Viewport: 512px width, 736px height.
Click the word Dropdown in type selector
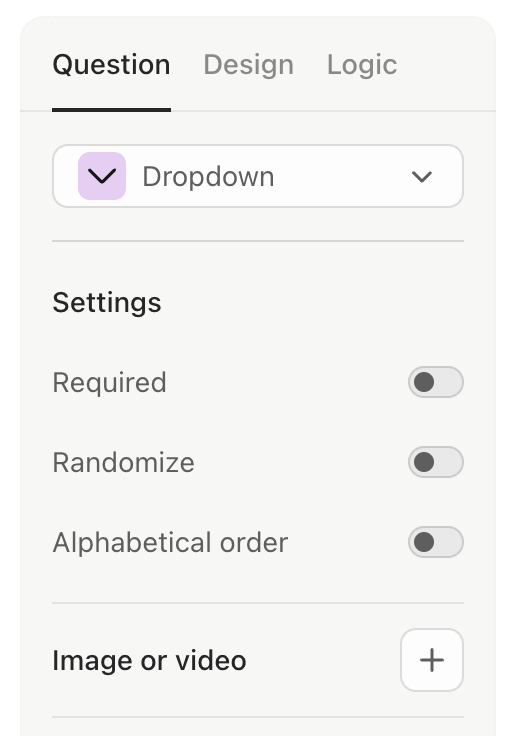pos(208,177)
